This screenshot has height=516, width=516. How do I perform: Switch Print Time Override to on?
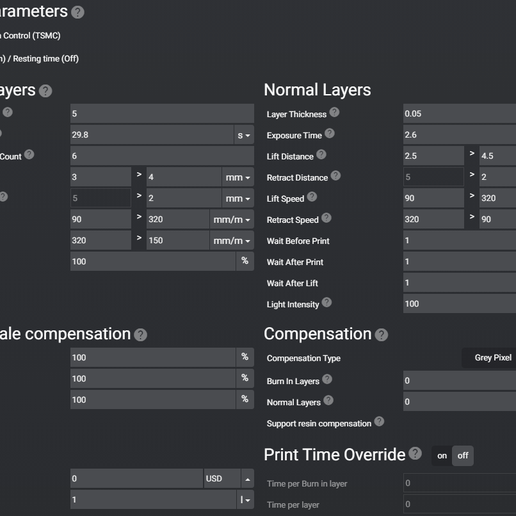pyautogui.click(x=442, y=456)
